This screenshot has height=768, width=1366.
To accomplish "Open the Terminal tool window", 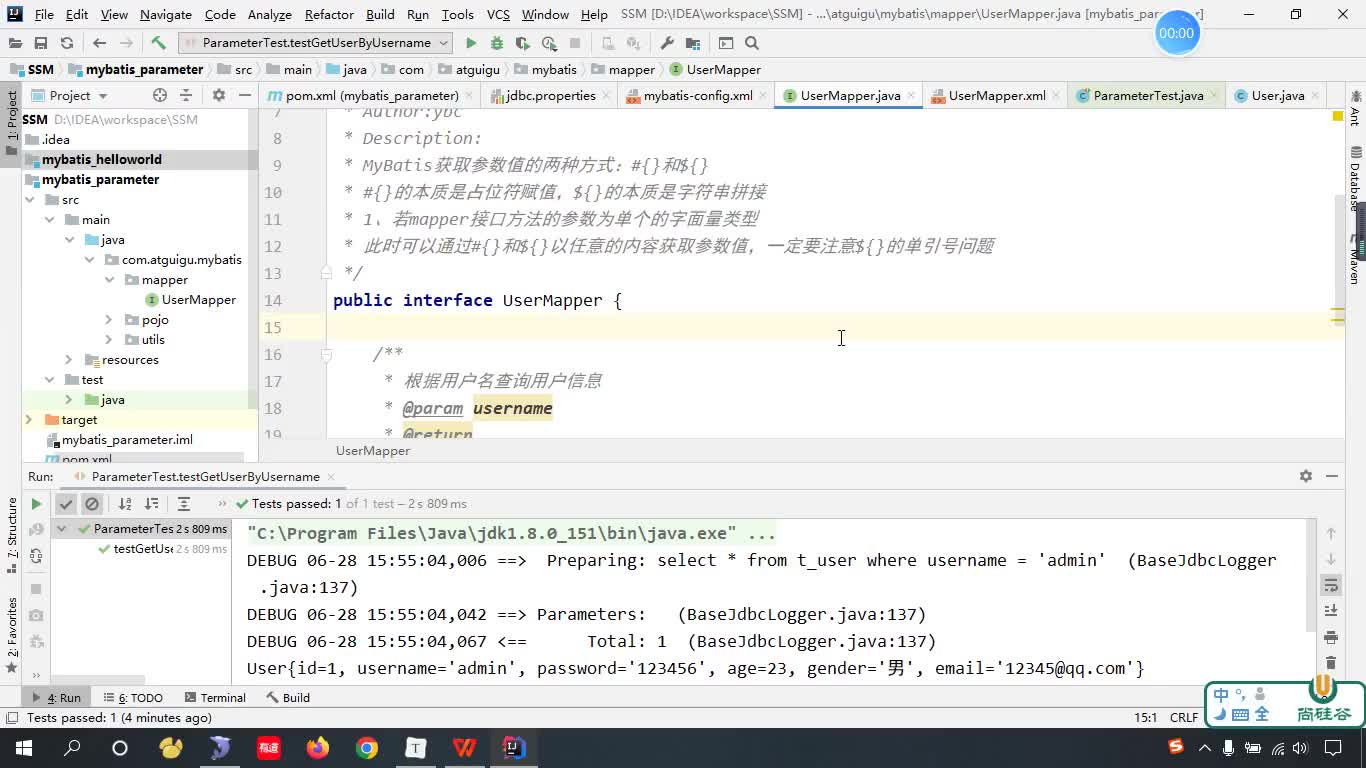I will (x=213, y=698).
